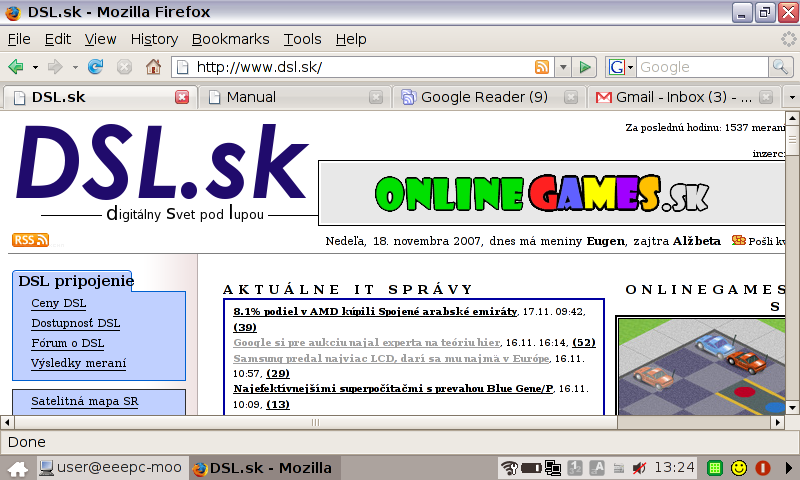Open the History menu
The height and width of the screenshot is (480, 800).
point(154,39)
